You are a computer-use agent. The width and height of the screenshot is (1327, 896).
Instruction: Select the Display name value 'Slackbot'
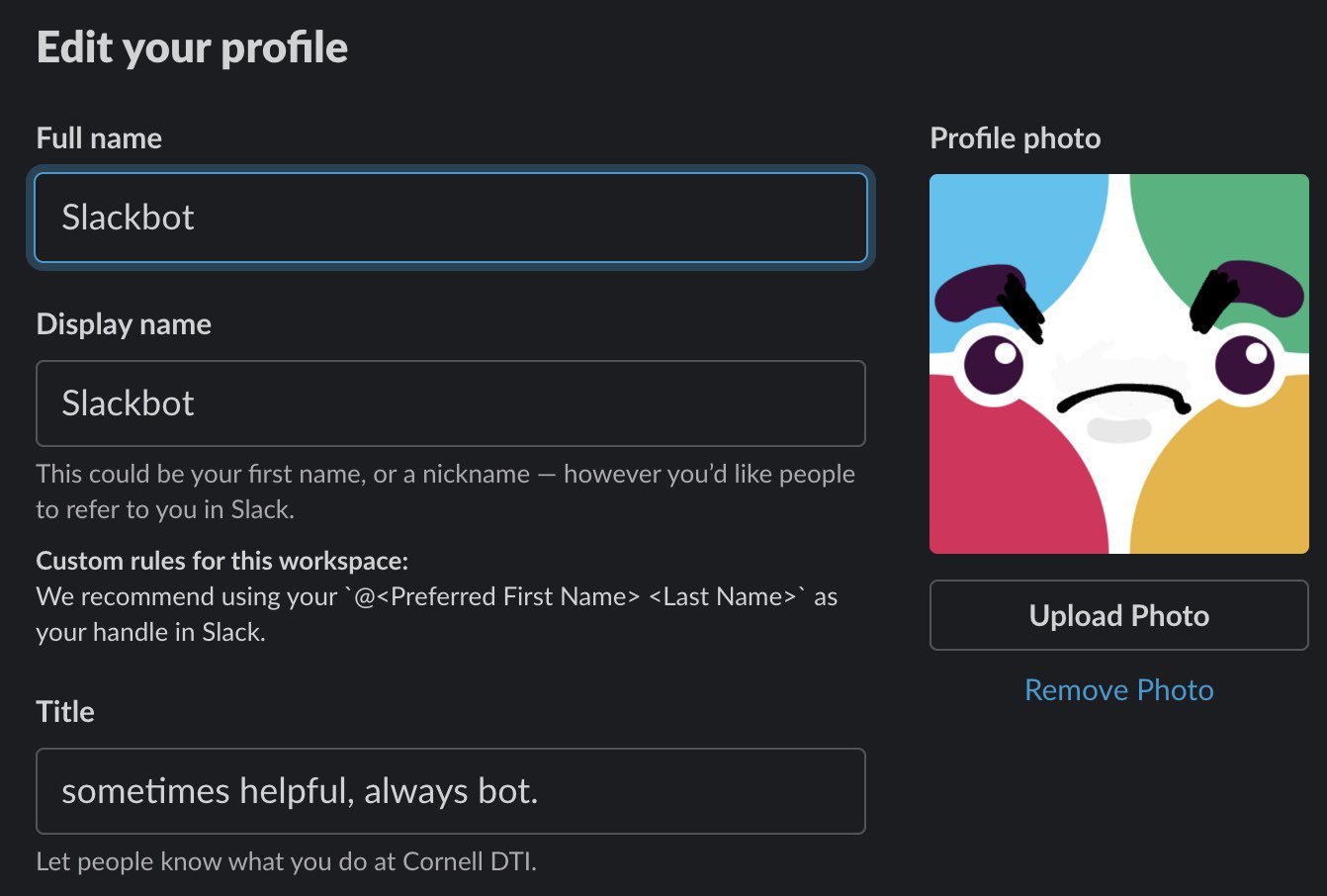click(129, 403)
